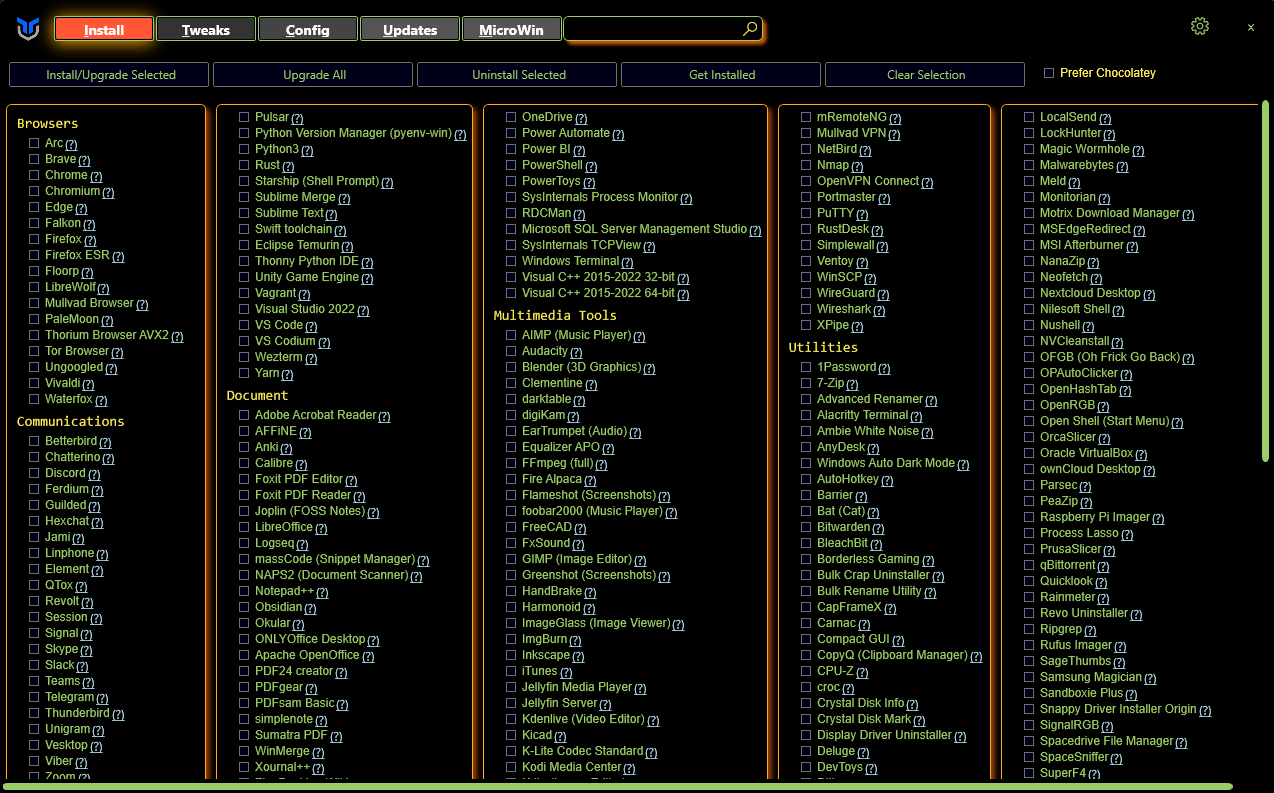Open WinUtil settings via the gear icon
The image size is (1274, 793).
(1200, 27)
